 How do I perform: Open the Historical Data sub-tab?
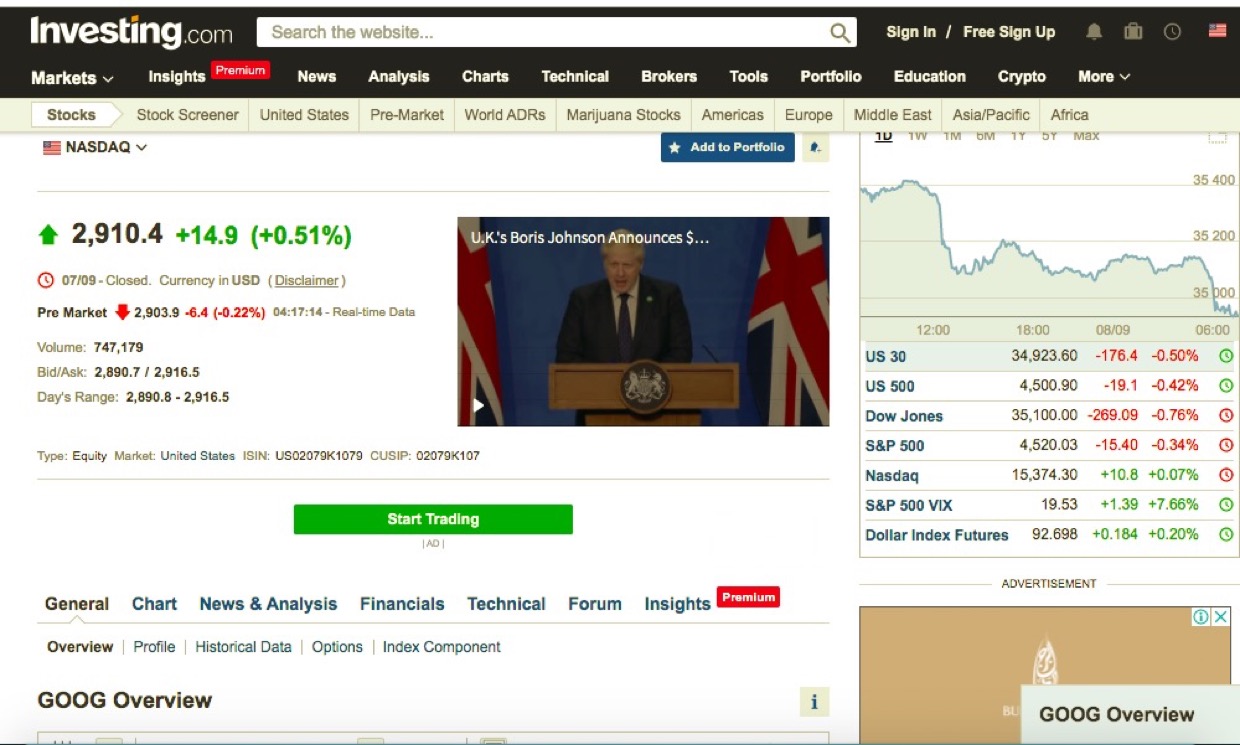click(243, 647)
